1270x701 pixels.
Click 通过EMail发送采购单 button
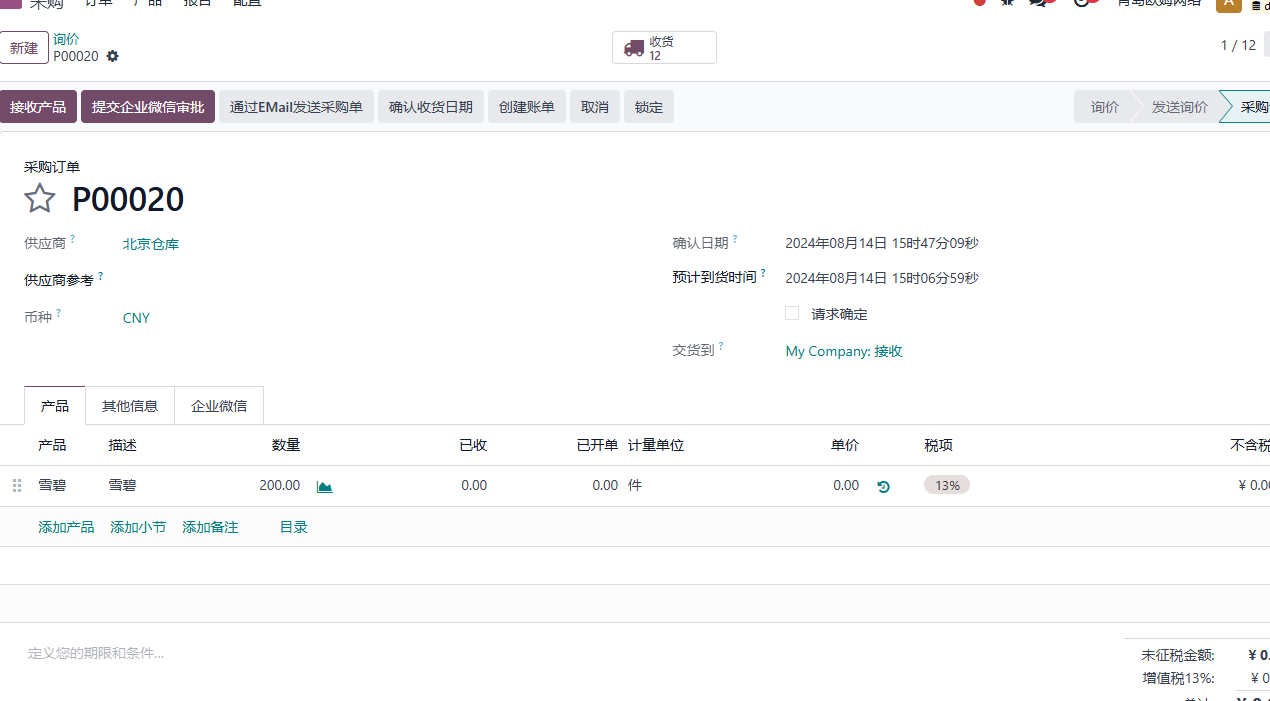click(x=296, y=107)
